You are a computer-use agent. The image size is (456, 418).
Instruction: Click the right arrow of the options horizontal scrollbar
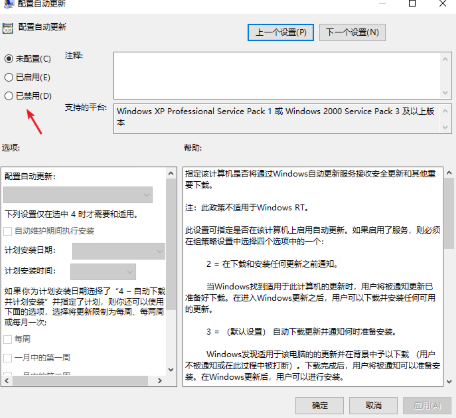(160, 380)
